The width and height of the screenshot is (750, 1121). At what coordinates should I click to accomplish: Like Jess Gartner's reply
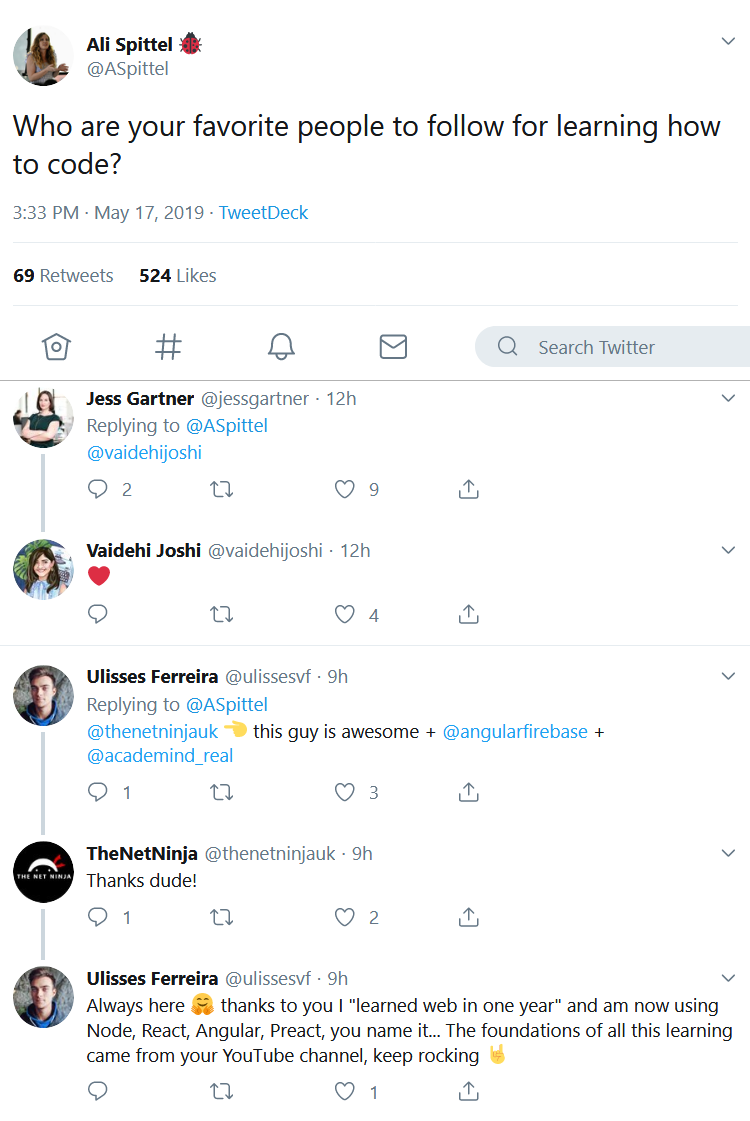(345, 489)
